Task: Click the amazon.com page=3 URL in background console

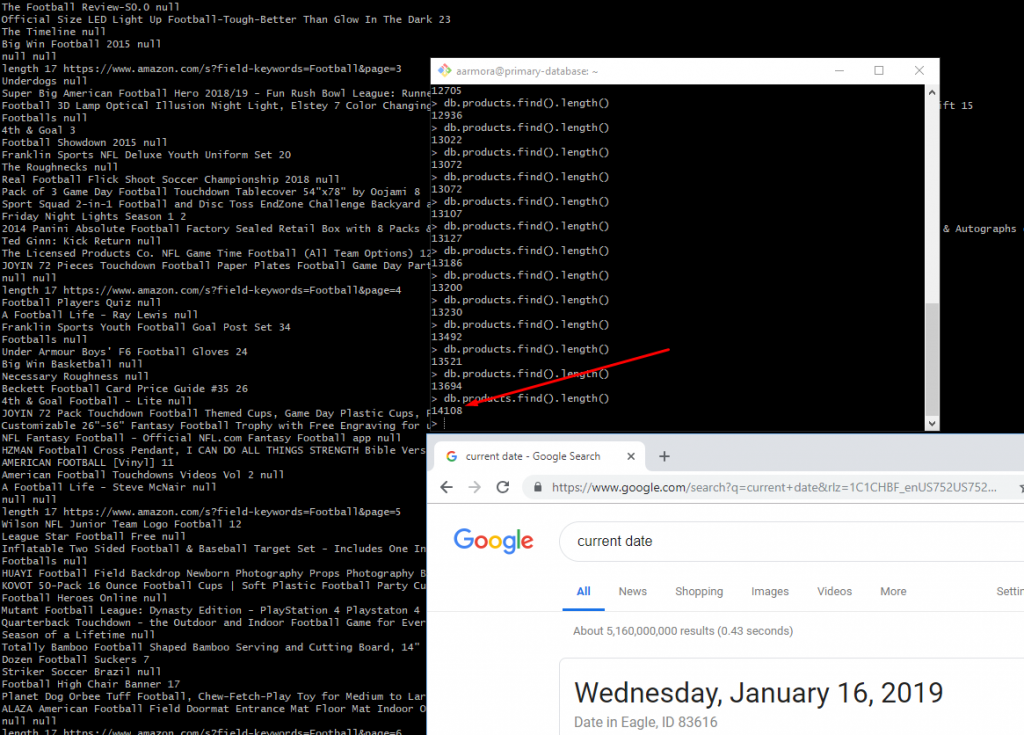Action: 232,69
